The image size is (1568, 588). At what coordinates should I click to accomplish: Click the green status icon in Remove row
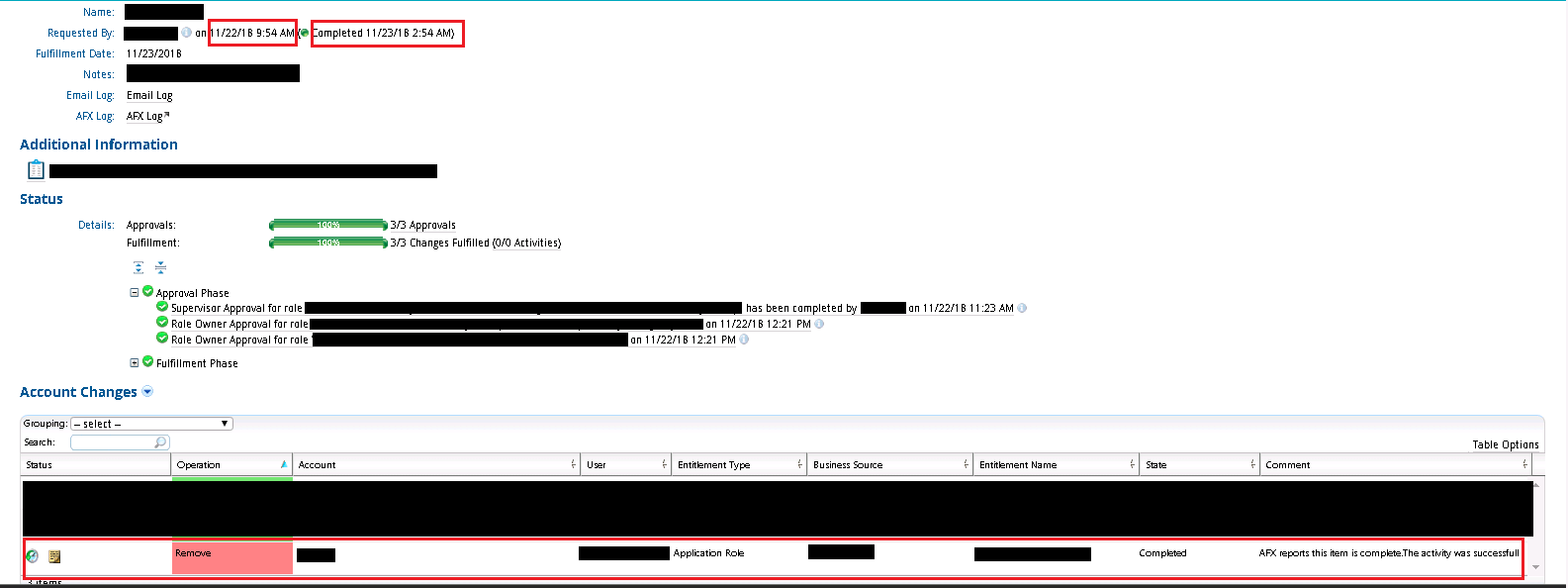pos(32,556)
